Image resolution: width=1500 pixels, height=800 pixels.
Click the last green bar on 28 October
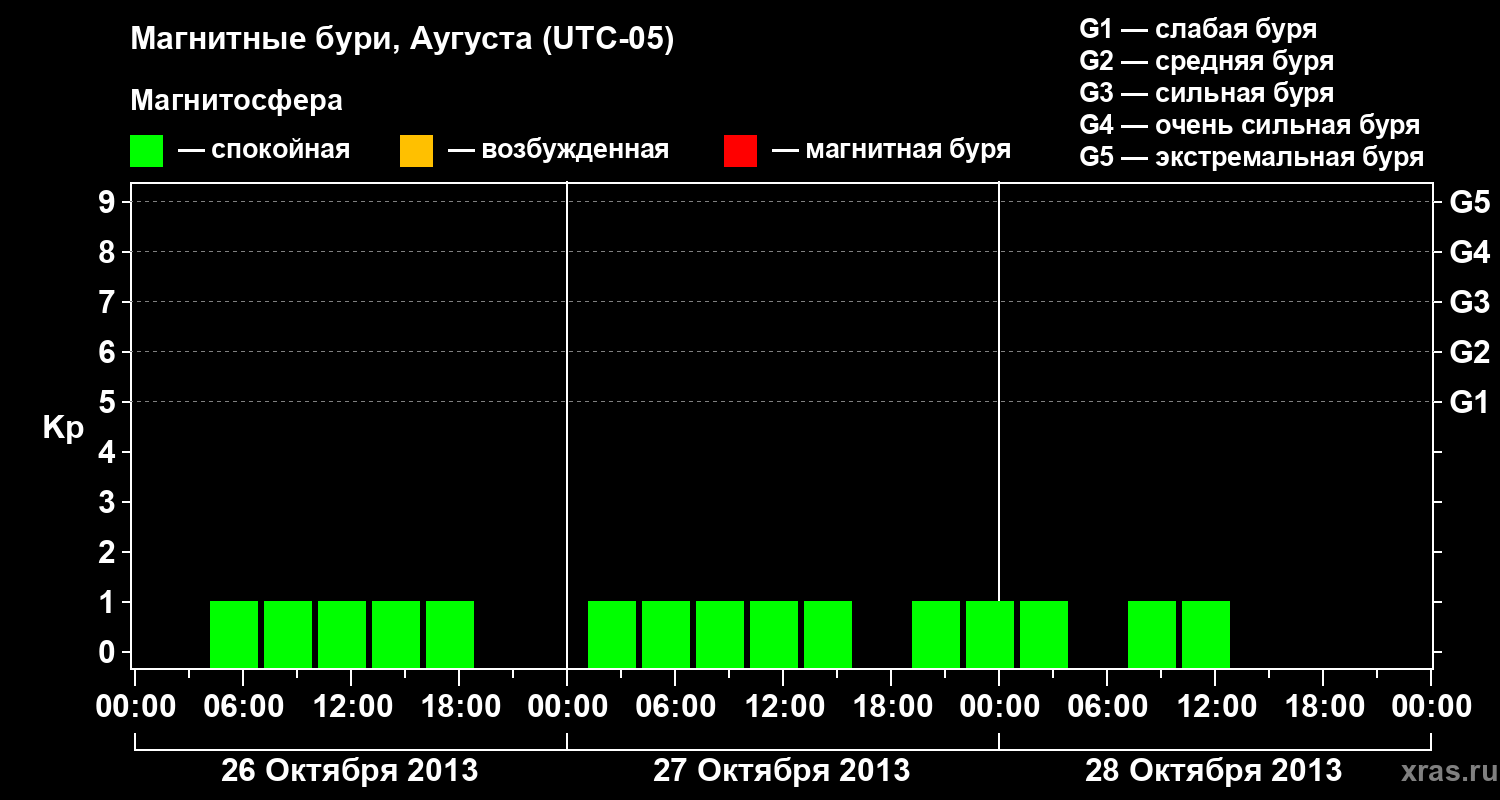click(x=1206, y=634)
